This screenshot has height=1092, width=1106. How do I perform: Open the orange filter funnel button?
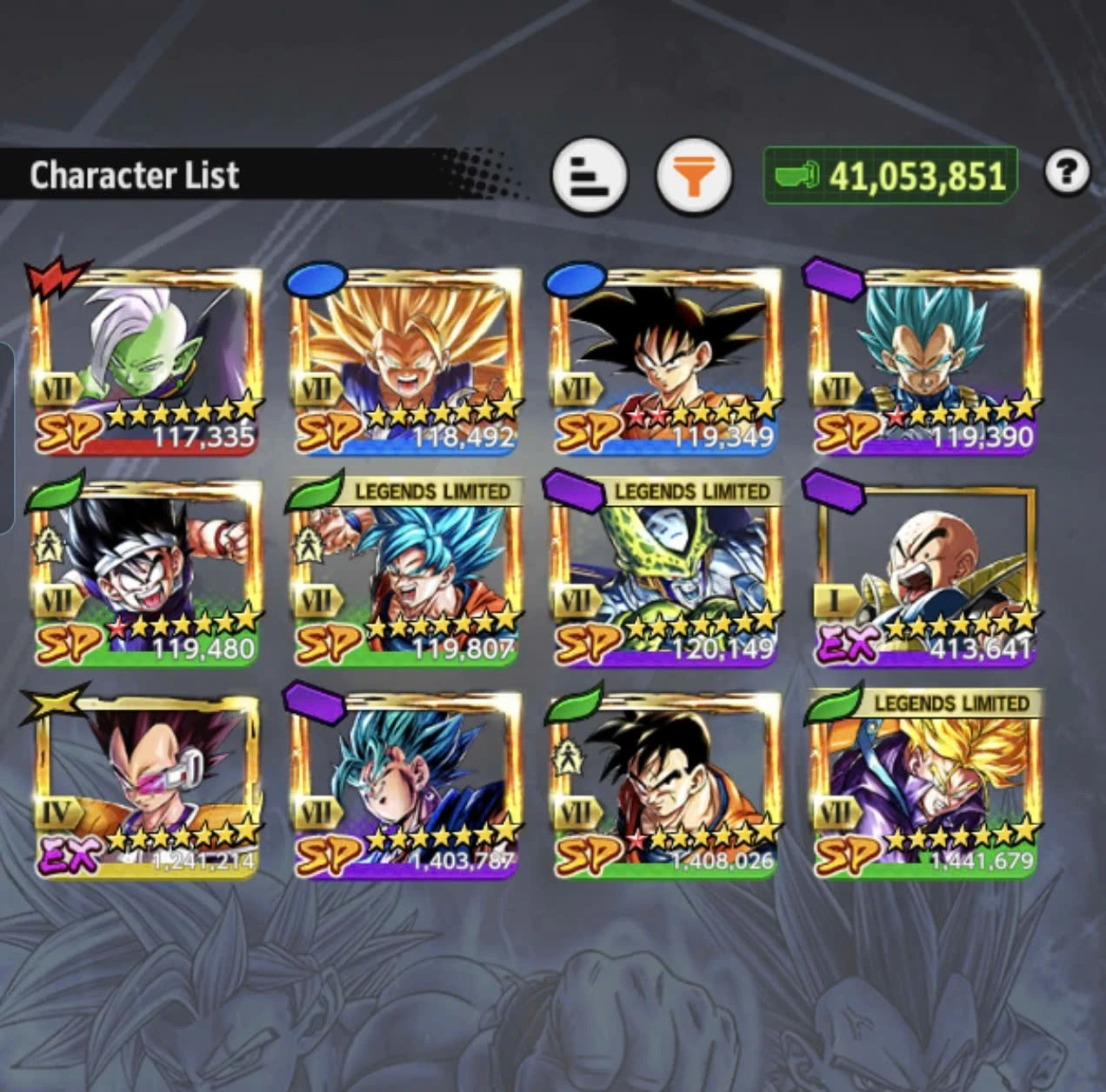693,176
